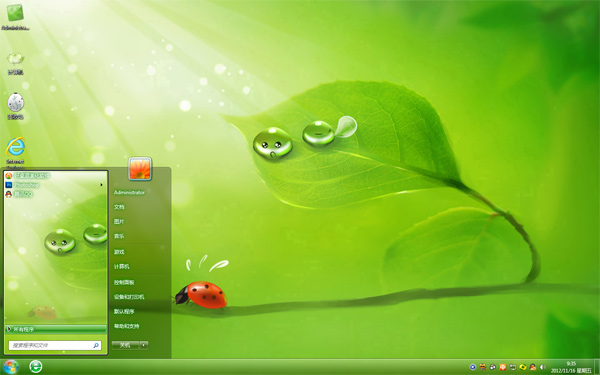Open 文档 (Documents) in Start menu
600x375 pixels.
coord(119,207)
